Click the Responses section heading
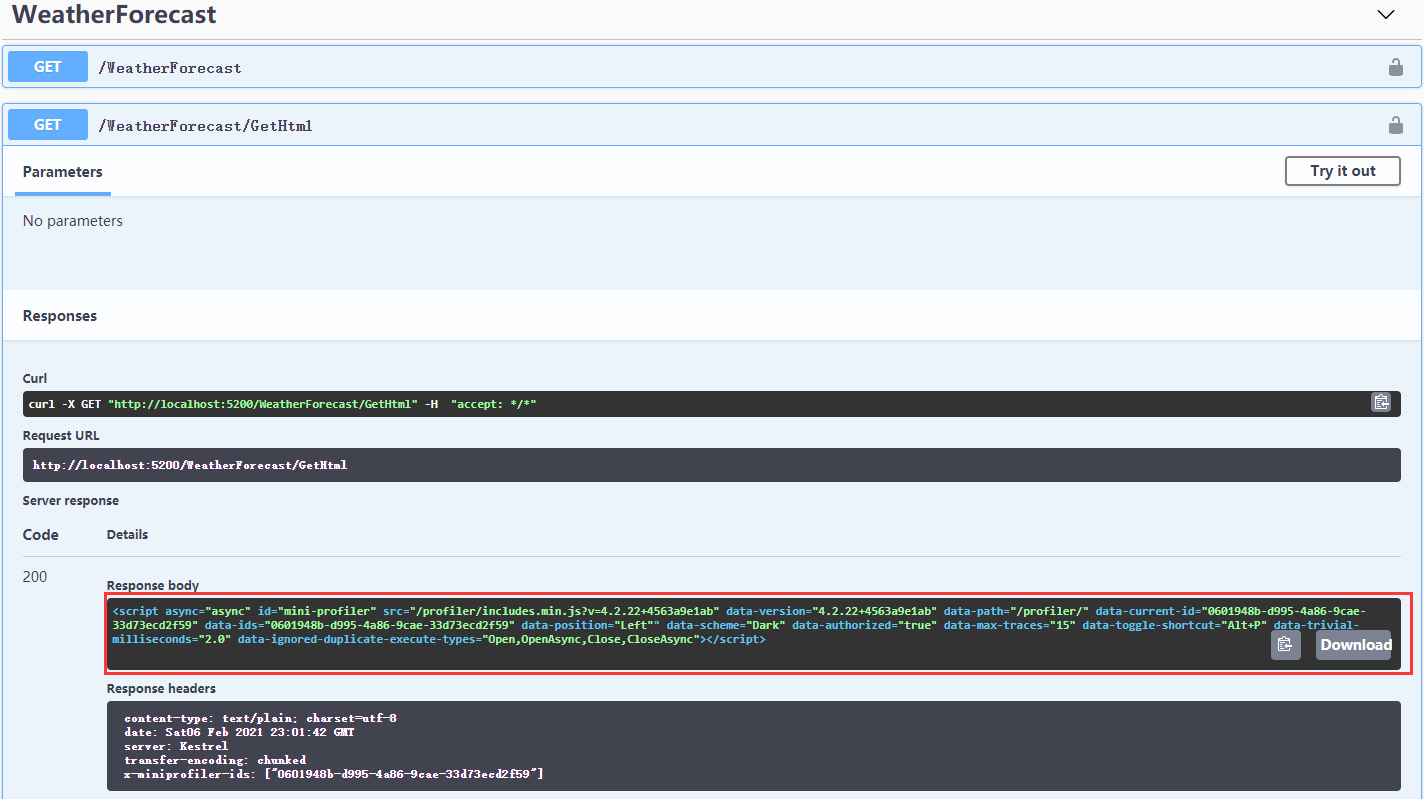The height and width of the screenshot is (799, 1424). [60, 316]
